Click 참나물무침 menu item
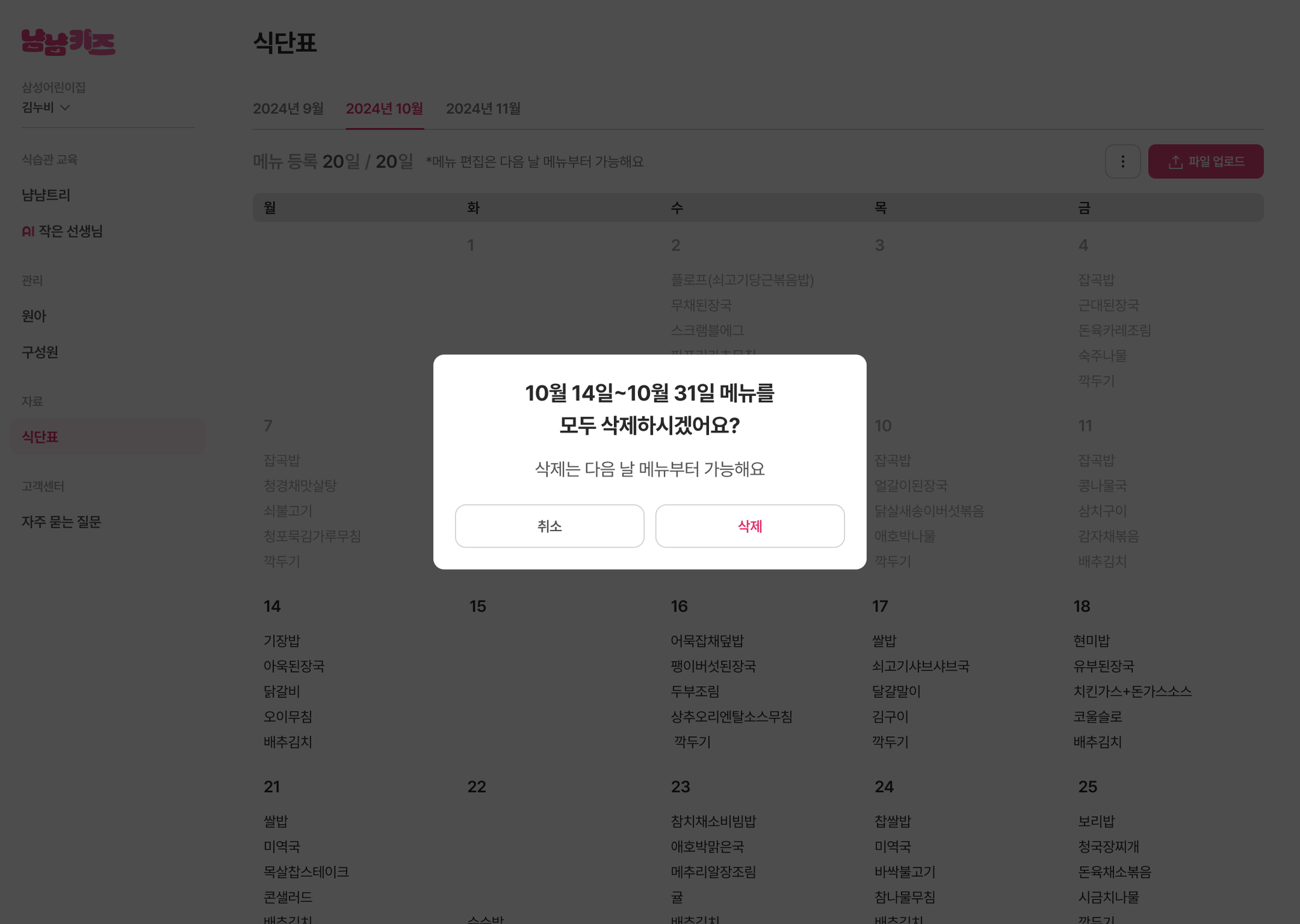 point(905,897)
